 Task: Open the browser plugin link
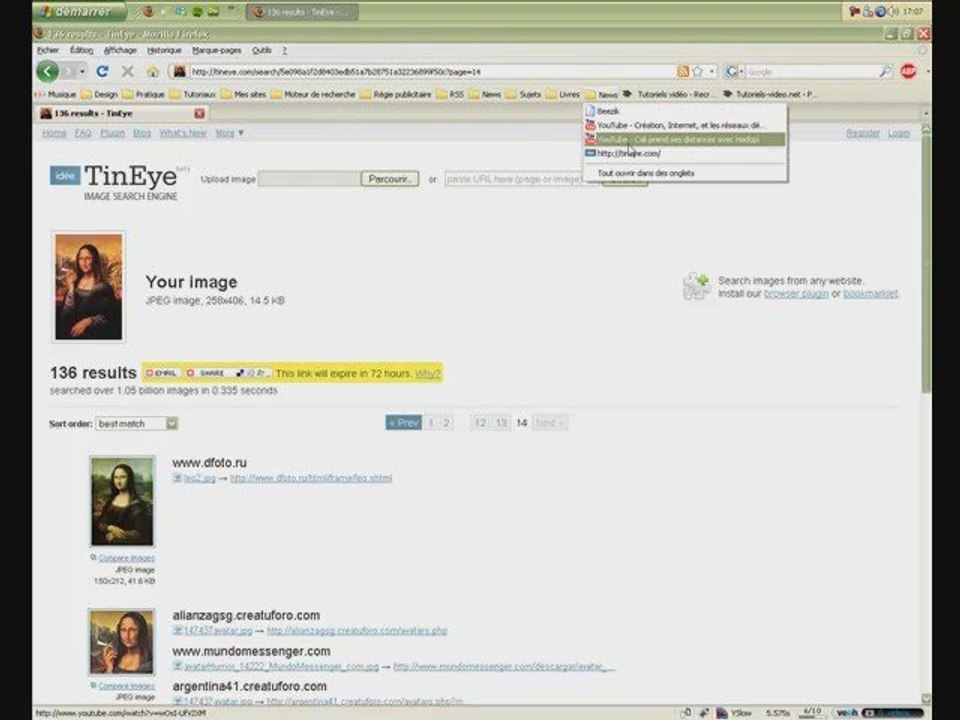[796, 294]
